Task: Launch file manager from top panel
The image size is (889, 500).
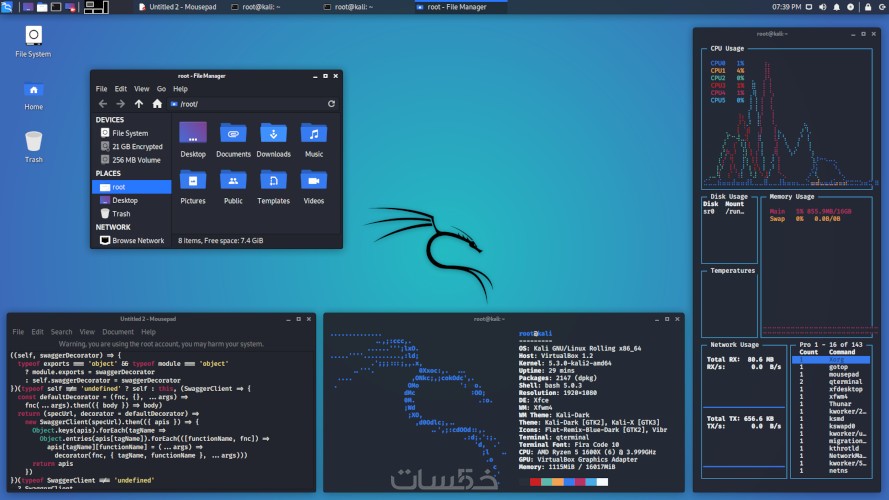Action: [42, 7]
